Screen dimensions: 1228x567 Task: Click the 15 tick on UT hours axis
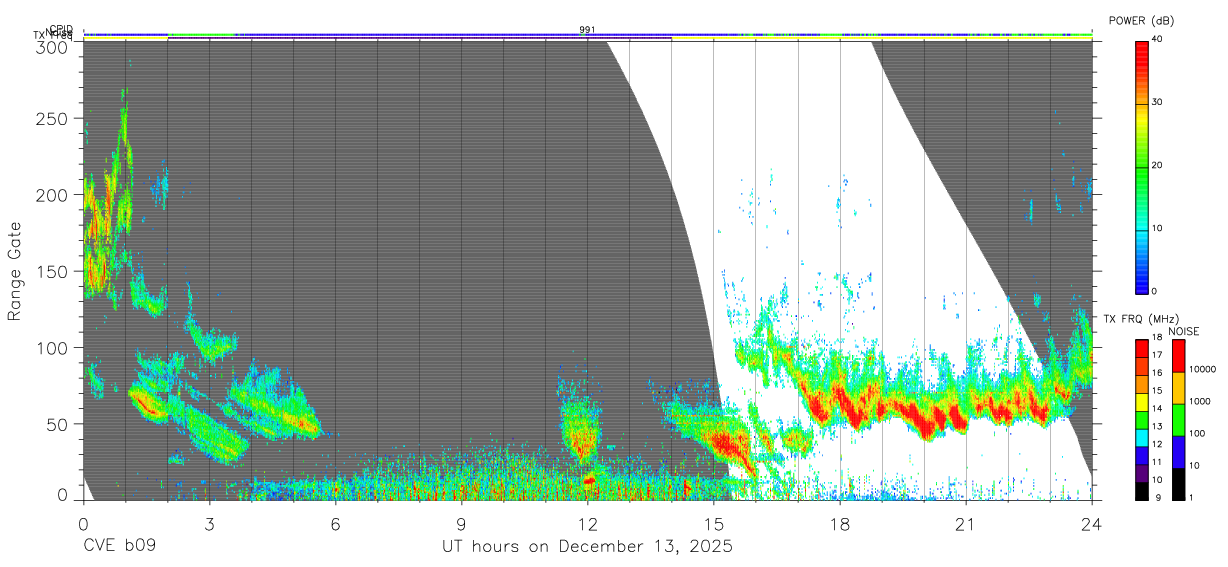coord(714,524)
